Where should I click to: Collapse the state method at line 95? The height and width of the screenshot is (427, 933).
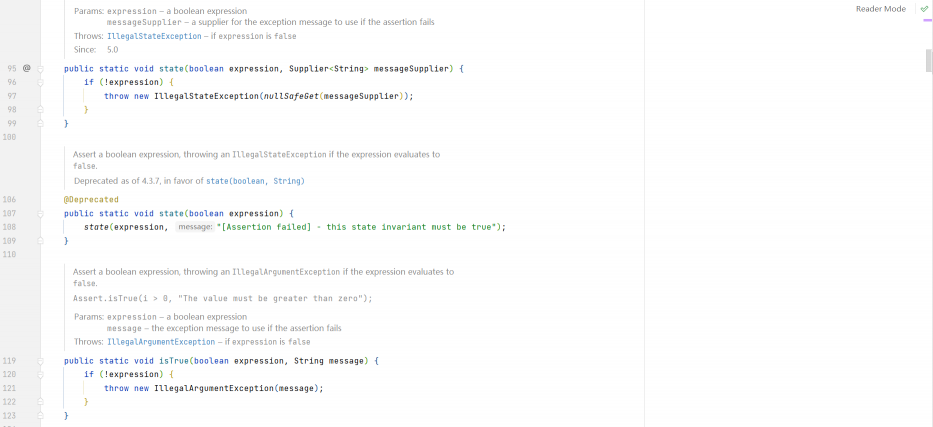pyautogui.click(x=41, y=68)
